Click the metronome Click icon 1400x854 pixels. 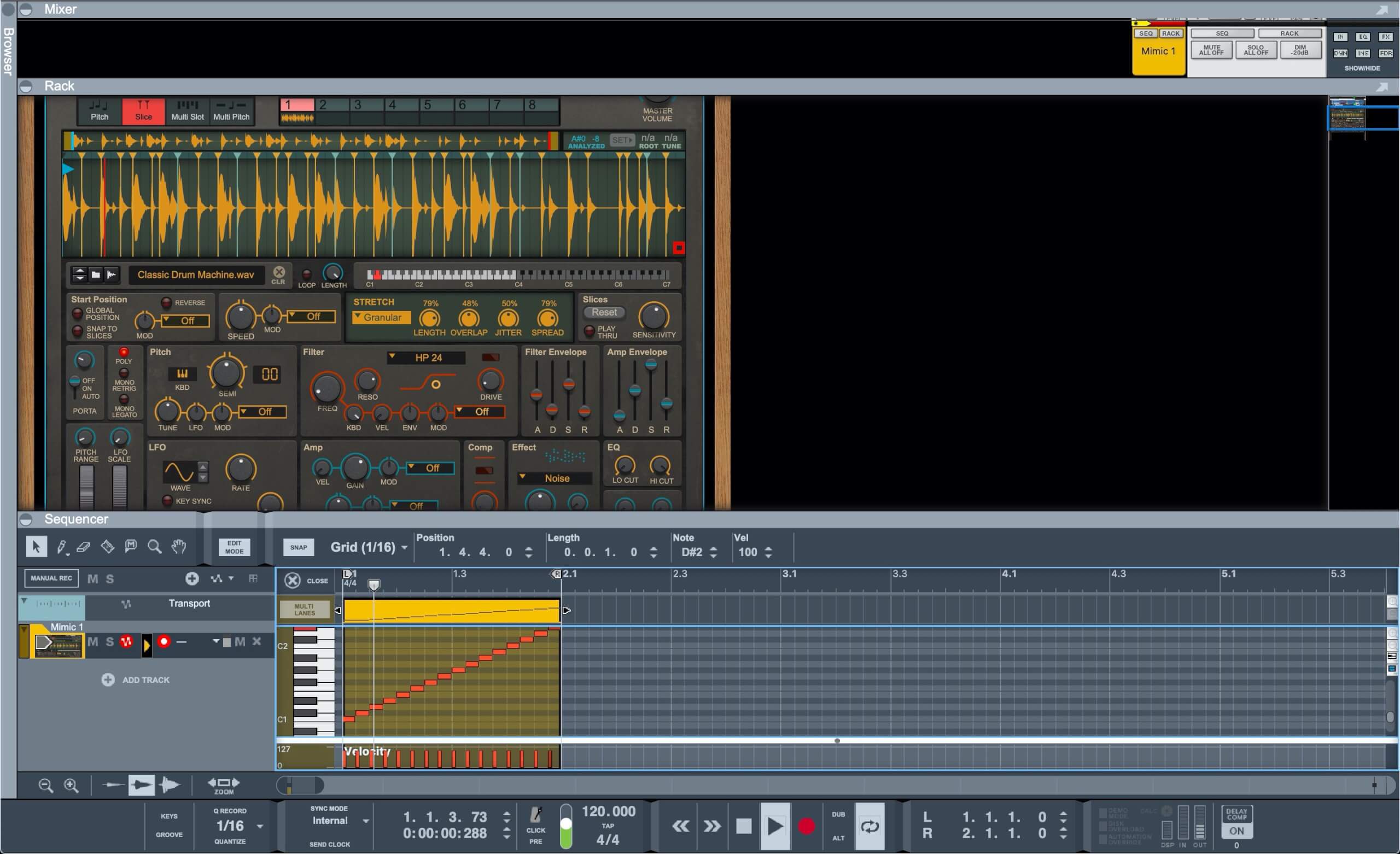point(535,816)
